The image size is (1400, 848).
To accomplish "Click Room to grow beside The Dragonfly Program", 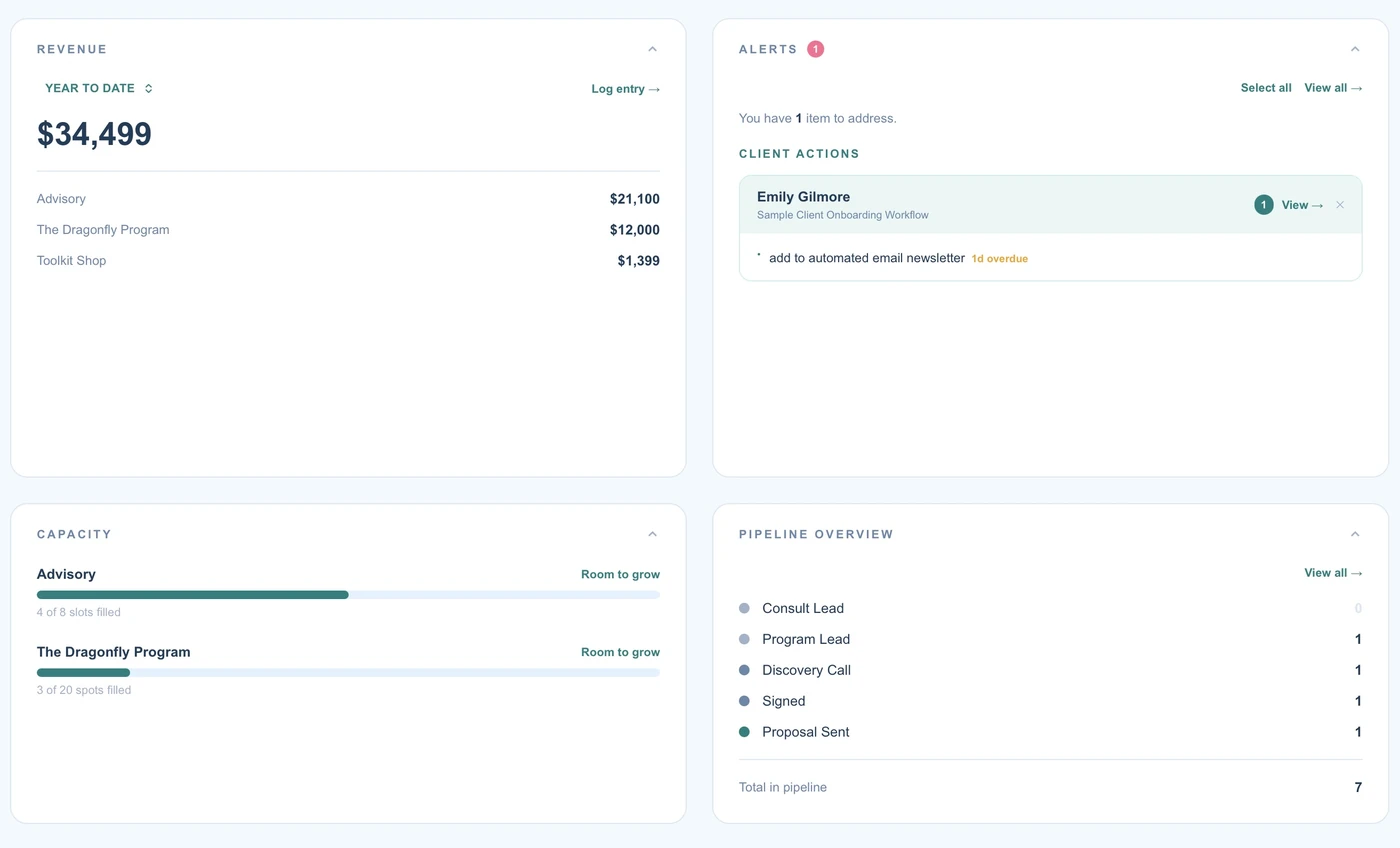I will coord(620,652).
